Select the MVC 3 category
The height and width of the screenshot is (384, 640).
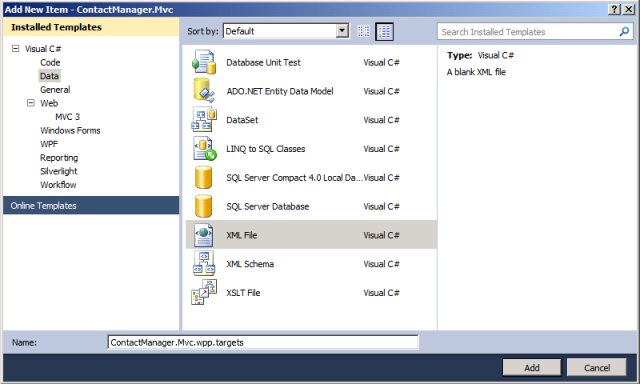67,117
